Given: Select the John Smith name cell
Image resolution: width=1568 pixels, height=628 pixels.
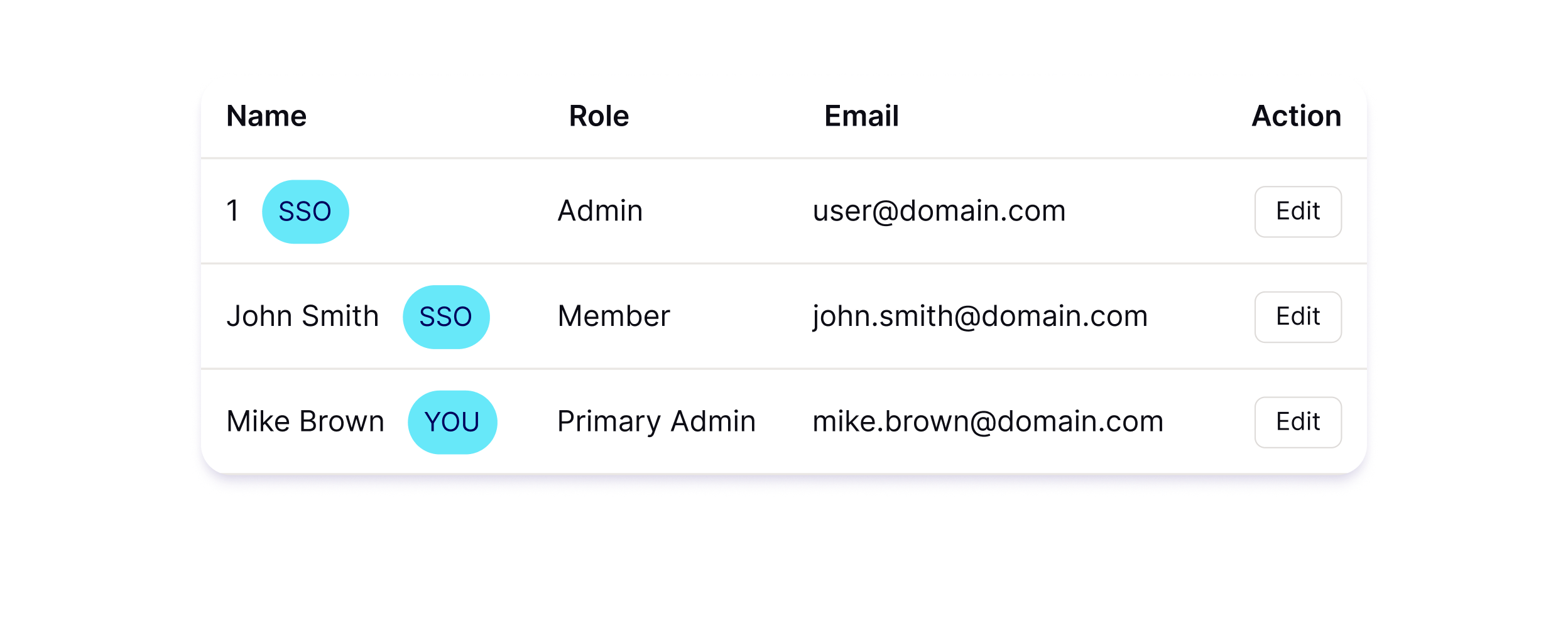Looking at the screenshot, I should pos(303,317).
